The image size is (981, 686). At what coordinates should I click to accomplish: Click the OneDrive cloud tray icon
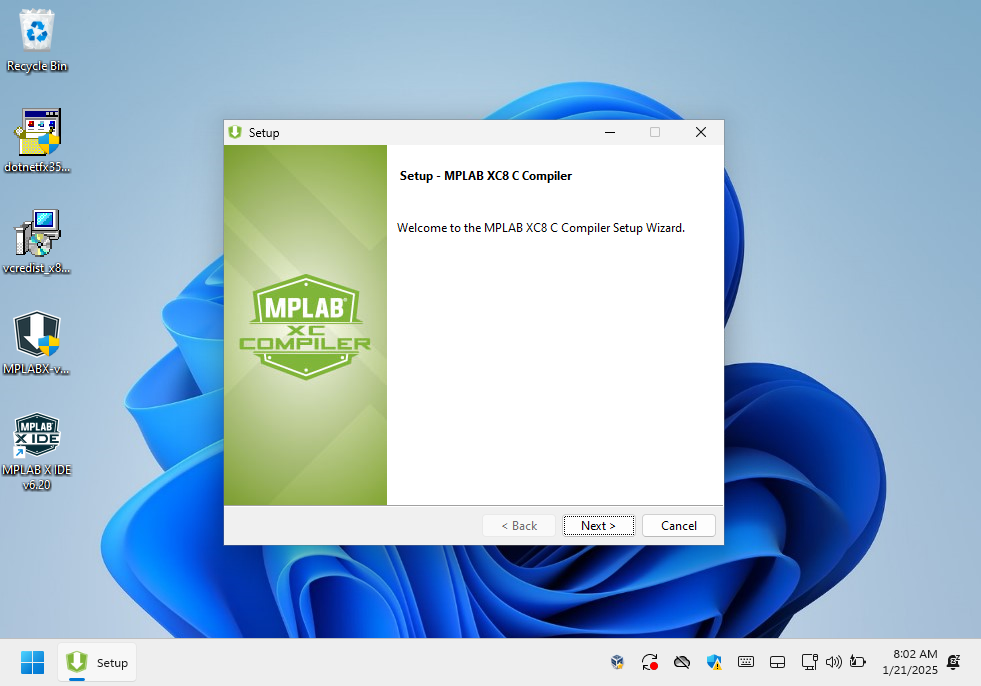click(x=682, y=662)
